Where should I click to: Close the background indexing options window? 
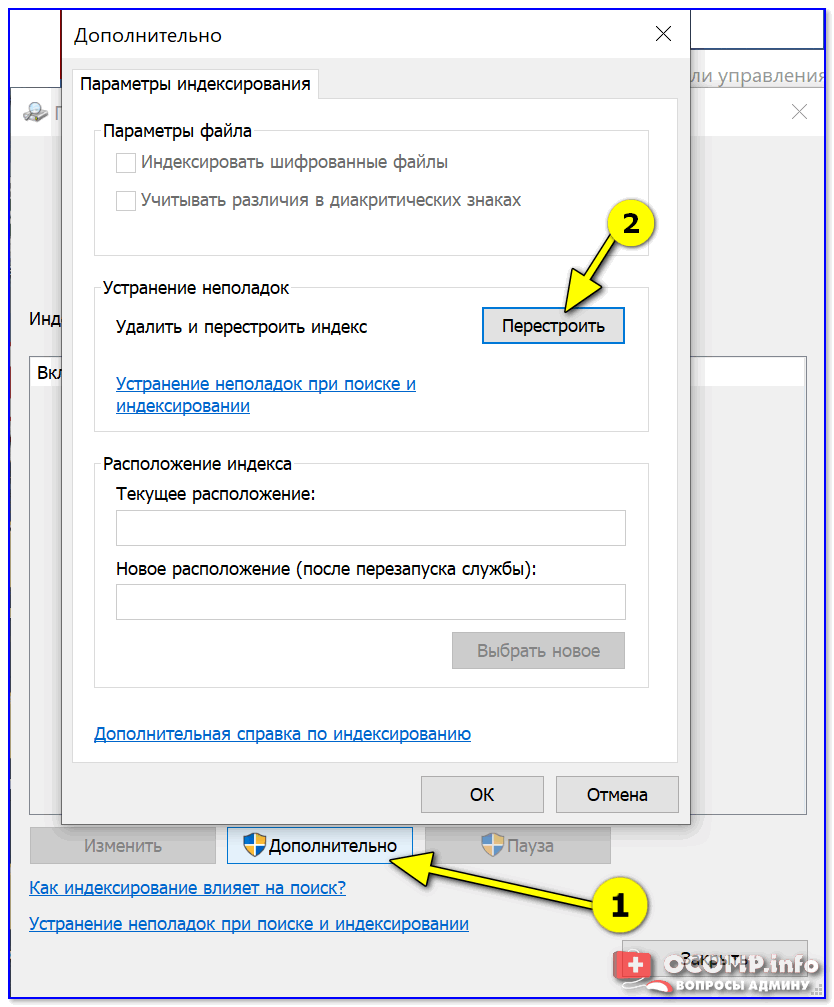(x=799, y=112)
